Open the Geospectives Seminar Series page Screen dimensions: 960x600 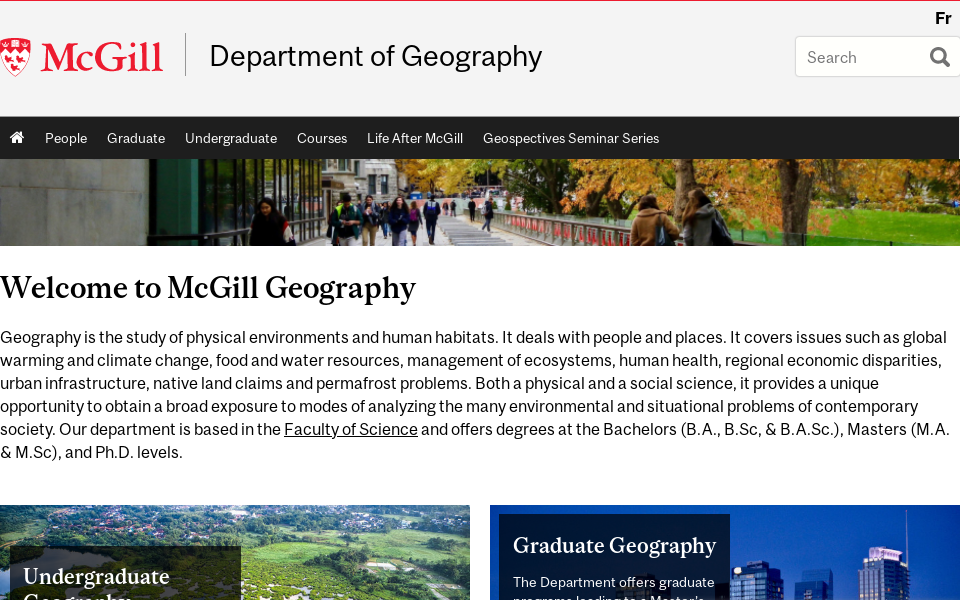point(570,138)
